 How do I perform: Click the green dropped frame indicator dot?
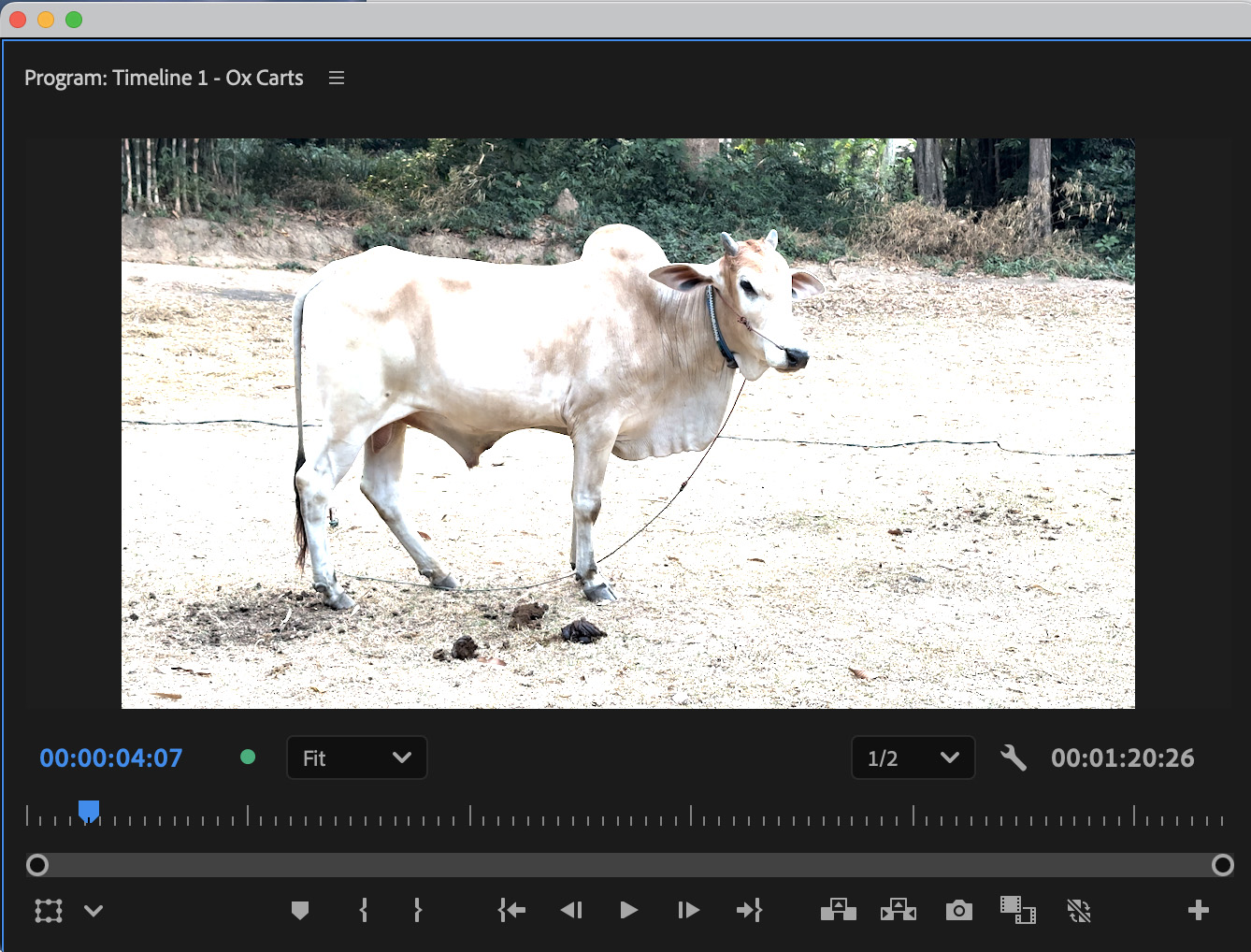(x=248, y=757)
